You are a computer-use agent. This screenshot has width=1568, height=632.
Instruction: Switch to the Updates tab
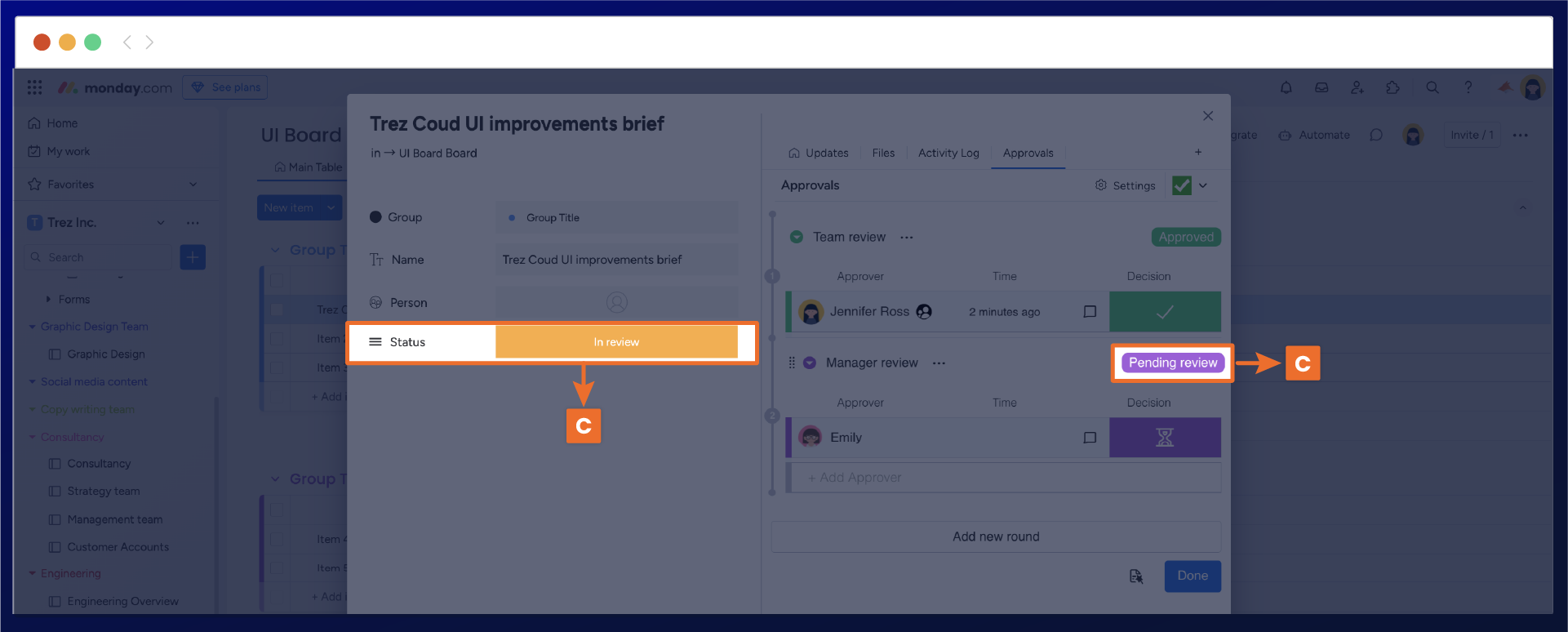pos(819,153)
